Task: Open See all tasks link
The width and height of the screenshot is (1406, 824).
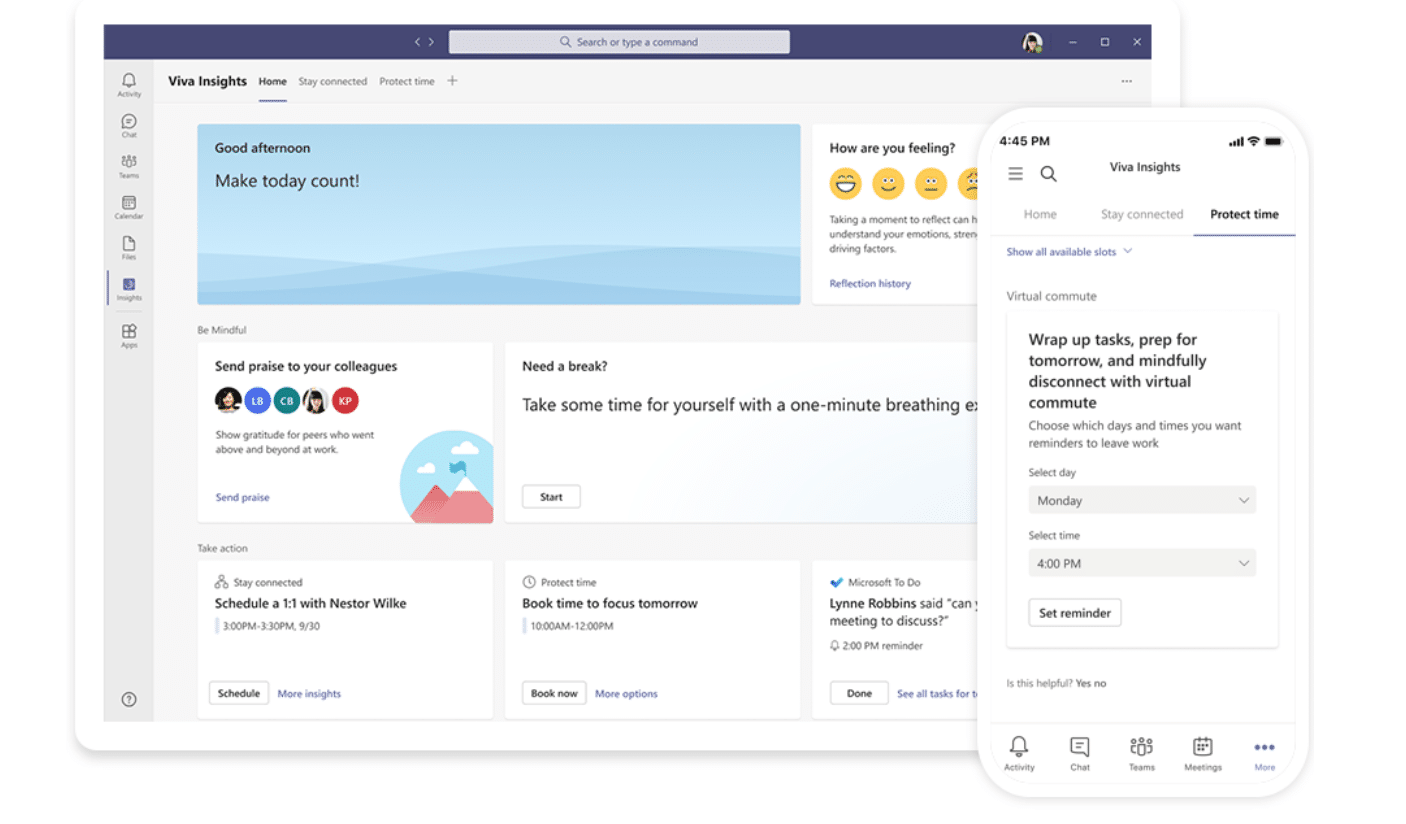Action: [937, 694]
